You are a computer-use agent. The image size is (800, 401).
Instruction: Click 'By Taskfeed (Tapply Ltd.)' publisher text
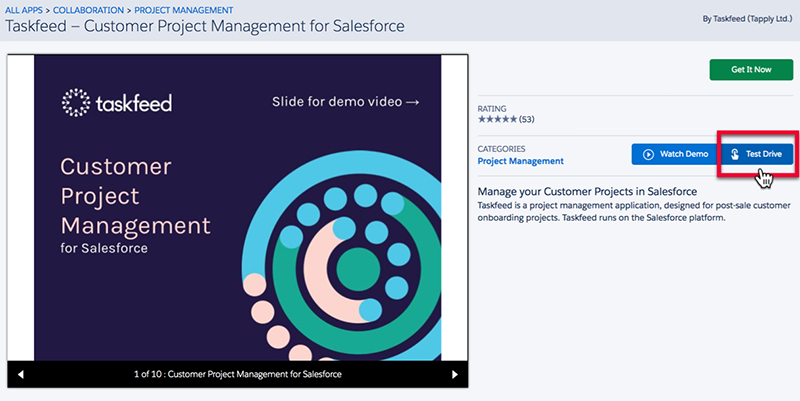747,19
